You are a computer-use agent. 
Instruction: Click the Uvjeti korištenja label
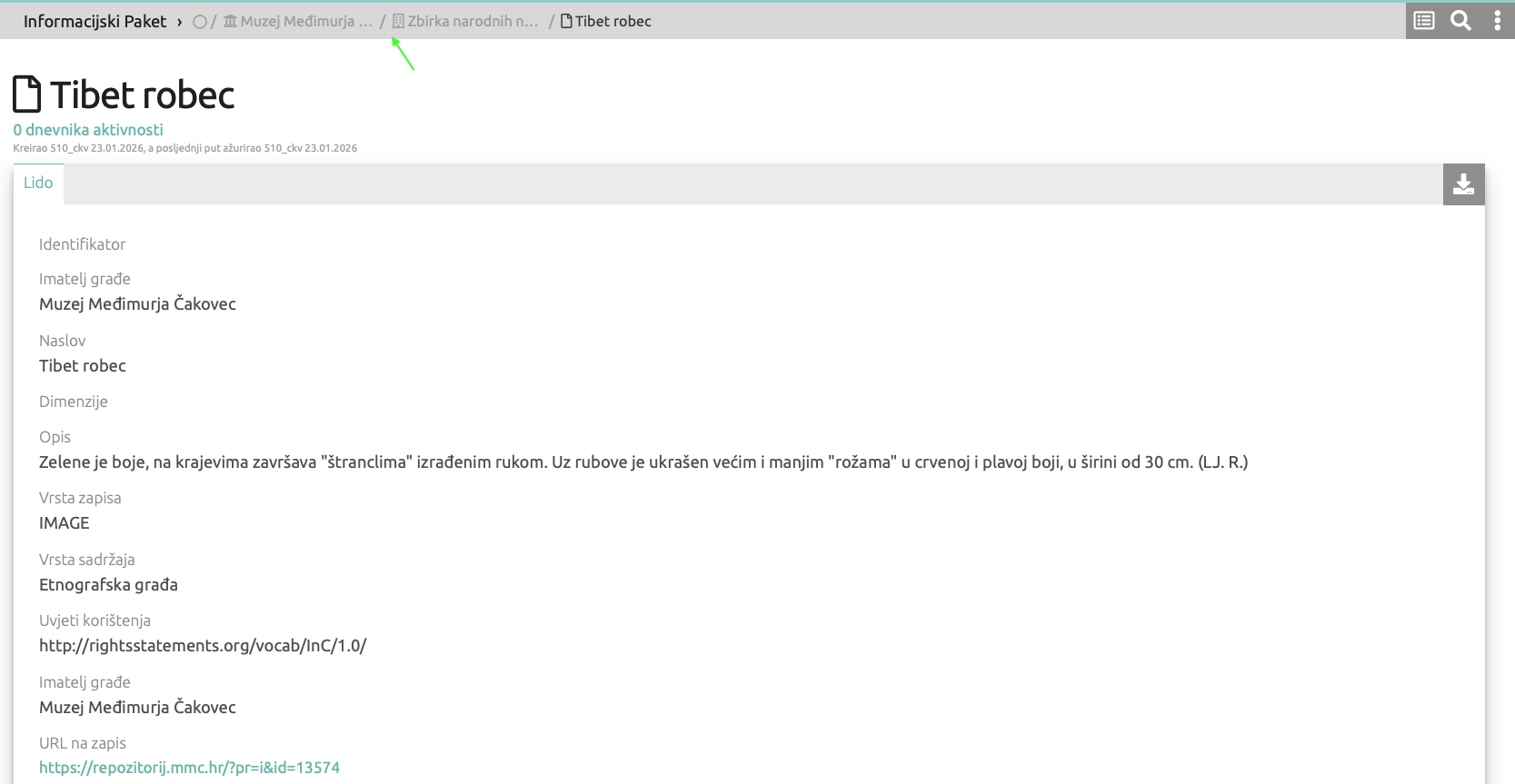click(x=95, y=620)
